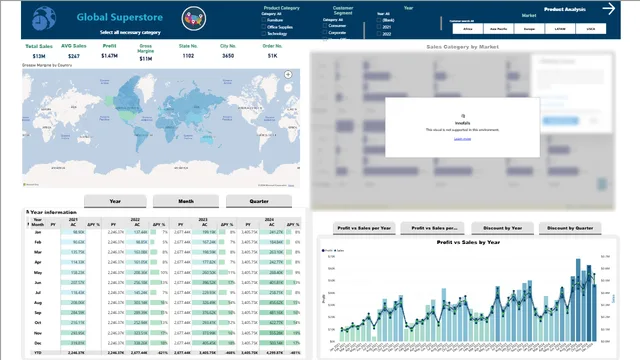This screenshot has height=360, width=640.
Task: Click the 2024 column header in table
Action: [x=269, y=219]
